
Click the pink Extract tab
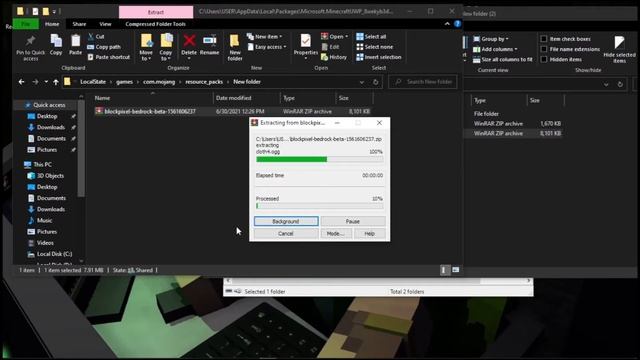click(x=156, y=12)
